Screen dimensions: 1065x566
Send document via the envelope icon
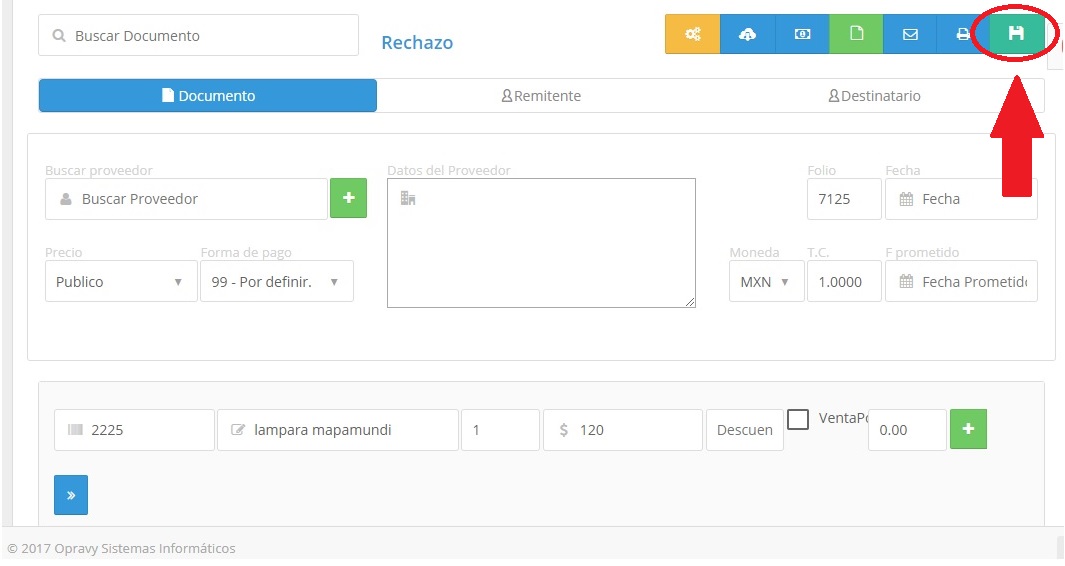click(910, 34)
